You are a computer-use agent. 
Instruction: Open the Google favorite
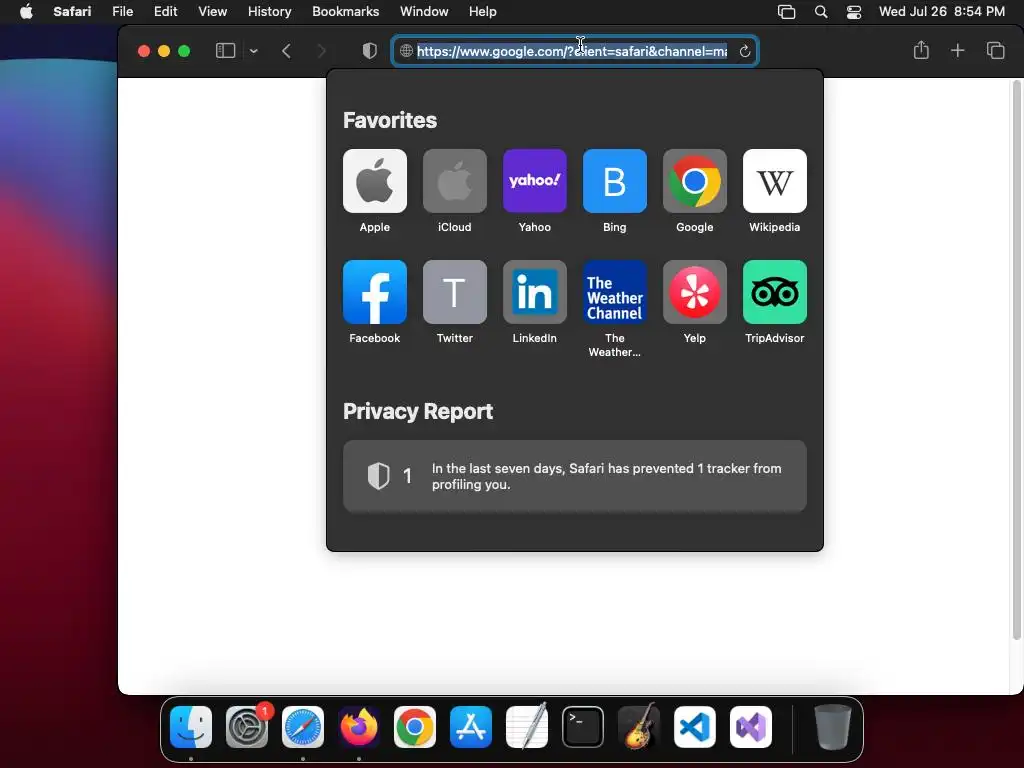(694, 181)
